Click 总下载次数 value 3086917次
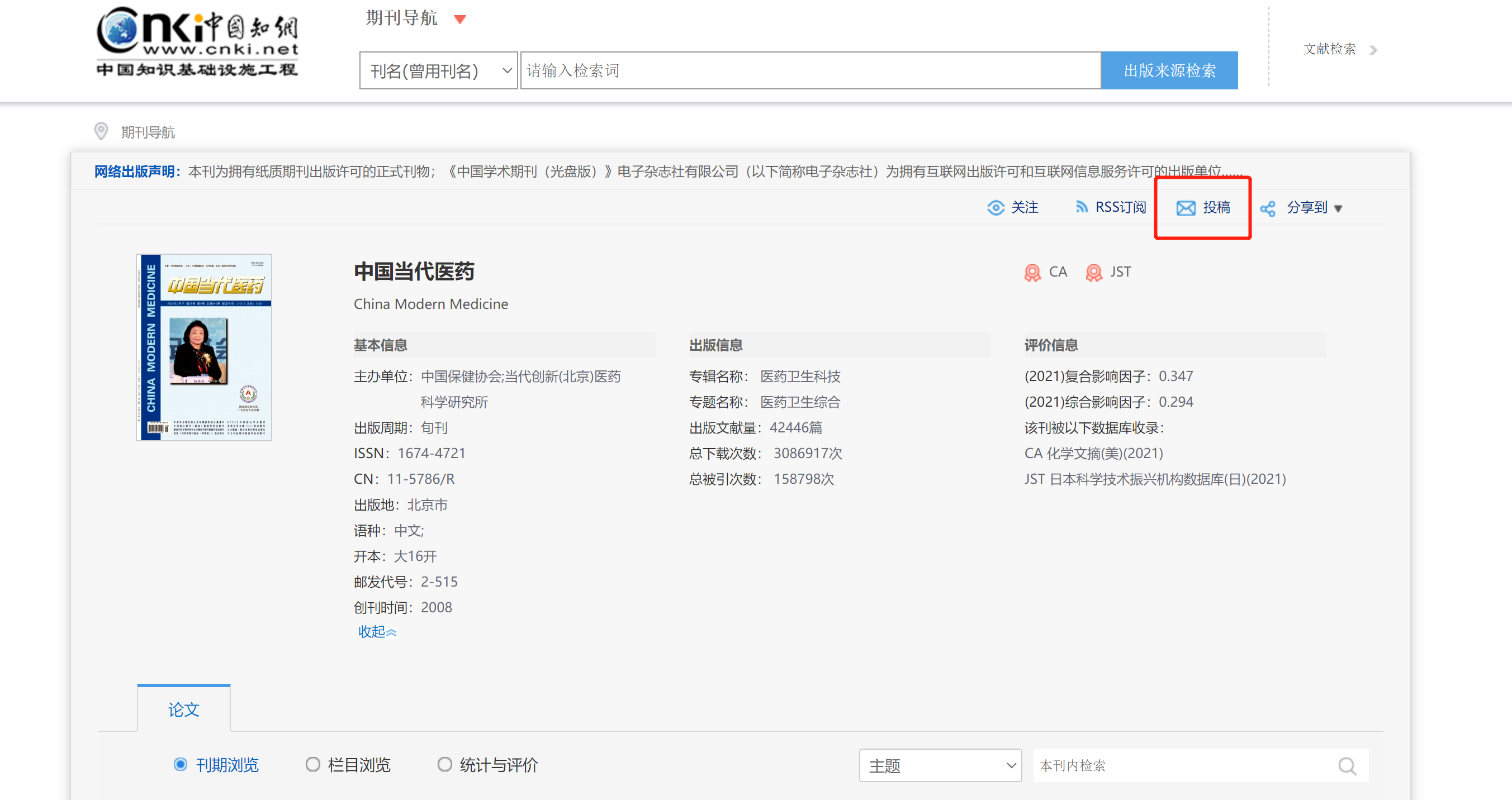The image size is (1512, 800). coord(808,454)
